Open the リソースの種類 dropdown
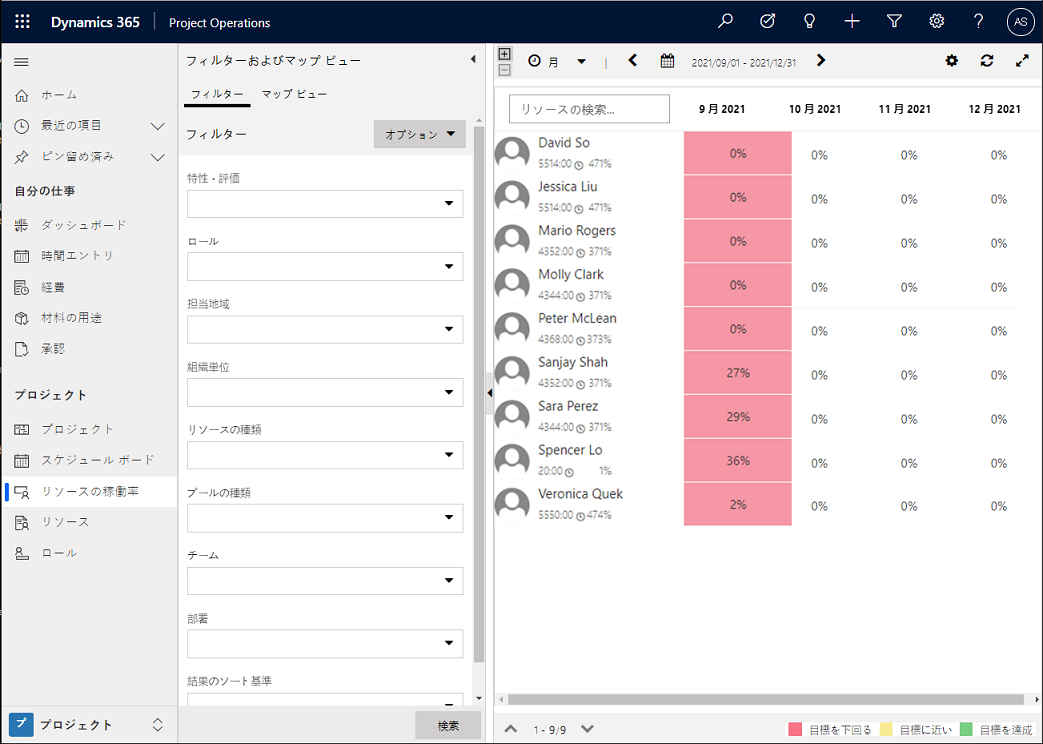1043x744 pixels. (325, 455)
